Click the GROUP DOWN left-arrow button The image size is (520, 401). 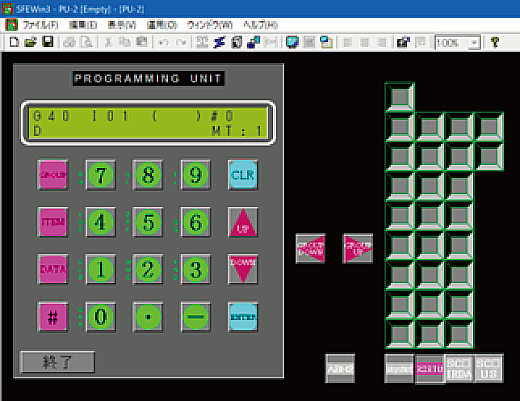click(x=310, y=248)
